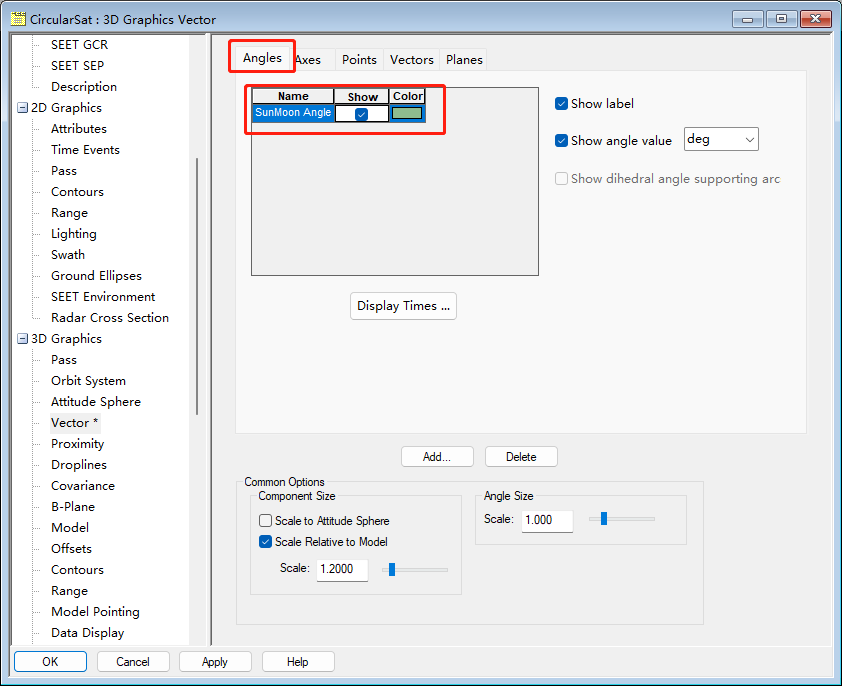
Task: Open the Planes tab
Action: coord(463,59)
